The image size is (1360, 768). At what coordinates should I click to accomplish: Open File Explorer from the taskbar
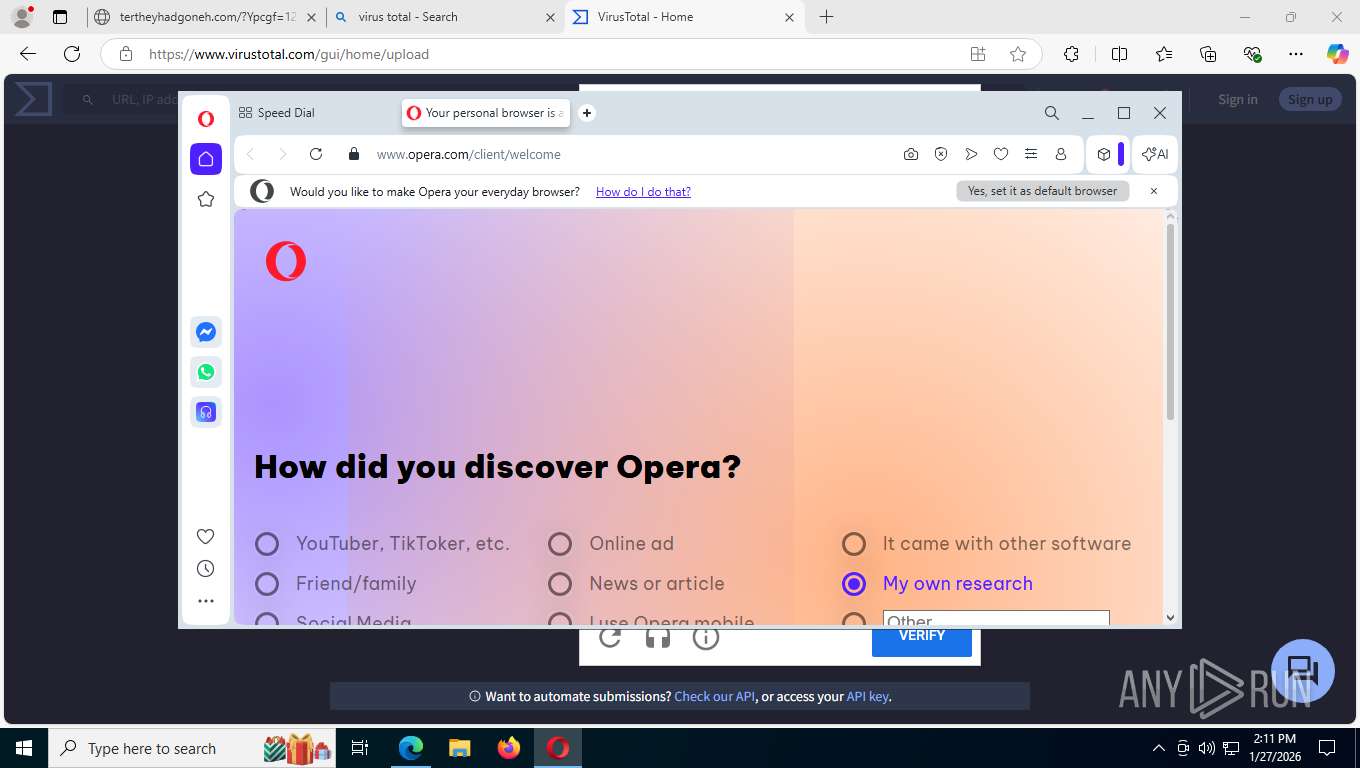click(459, 748)
